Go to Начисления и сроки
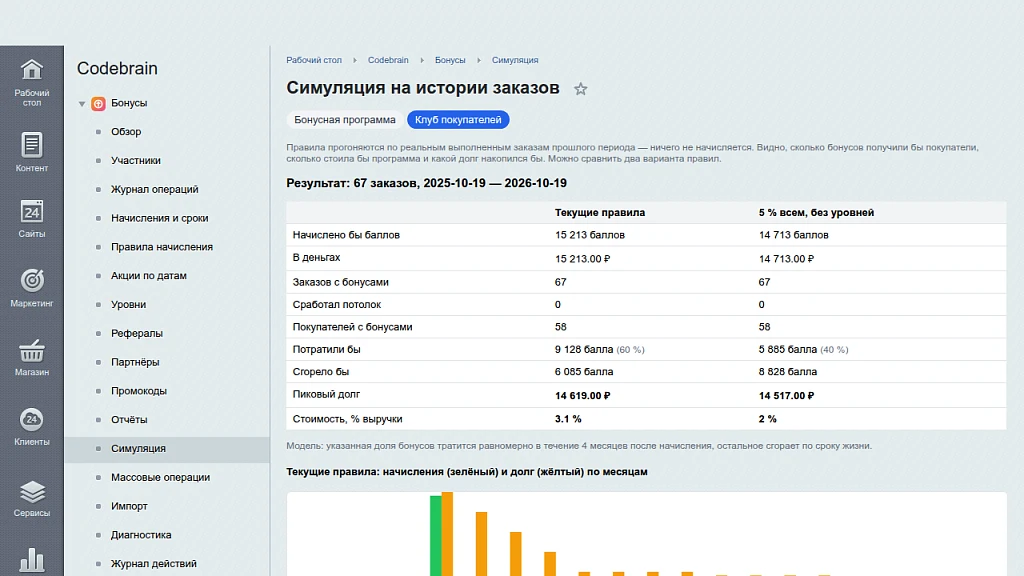This screenshot has height=576, width=1024. point(159,218)
